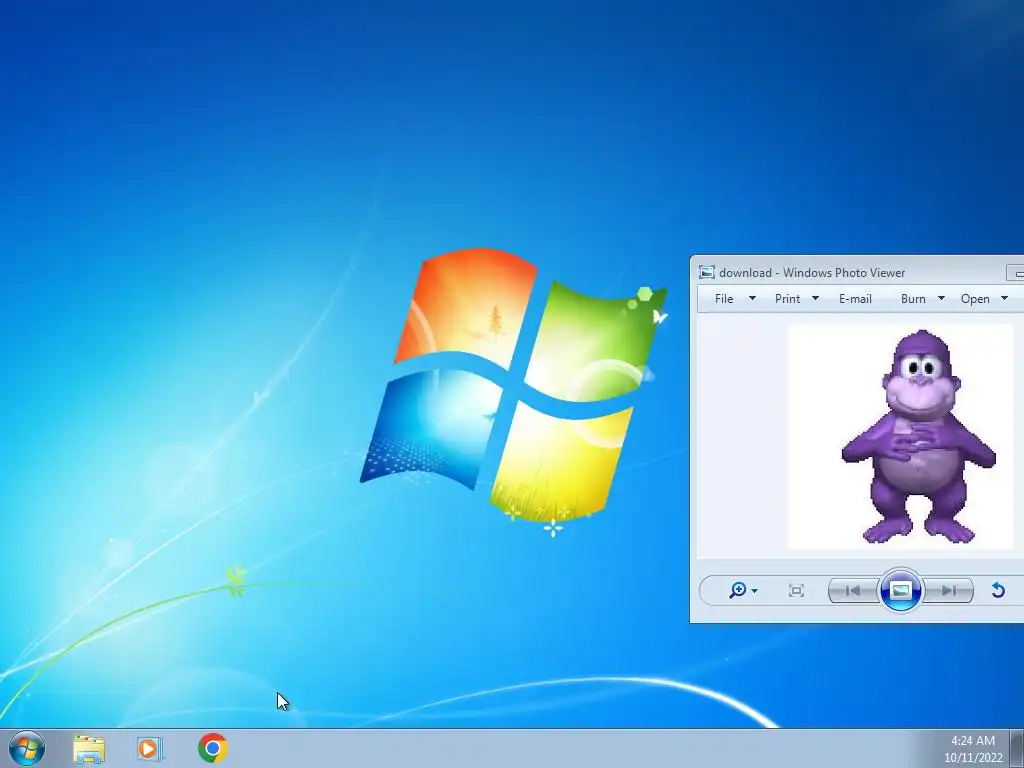
Task: Rotate the image counterclockwise
Action: (x=998, y=590)
